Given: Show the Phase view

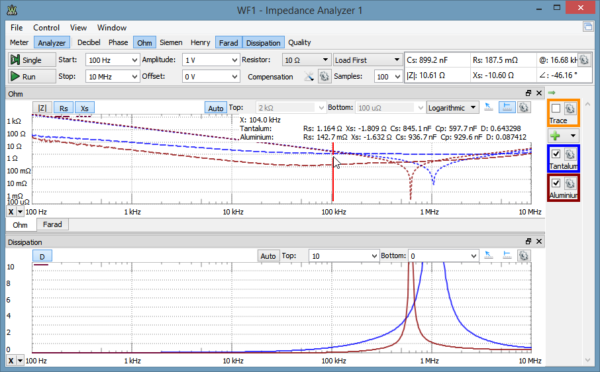Looking at the screenshot, I should click(118, 42).
